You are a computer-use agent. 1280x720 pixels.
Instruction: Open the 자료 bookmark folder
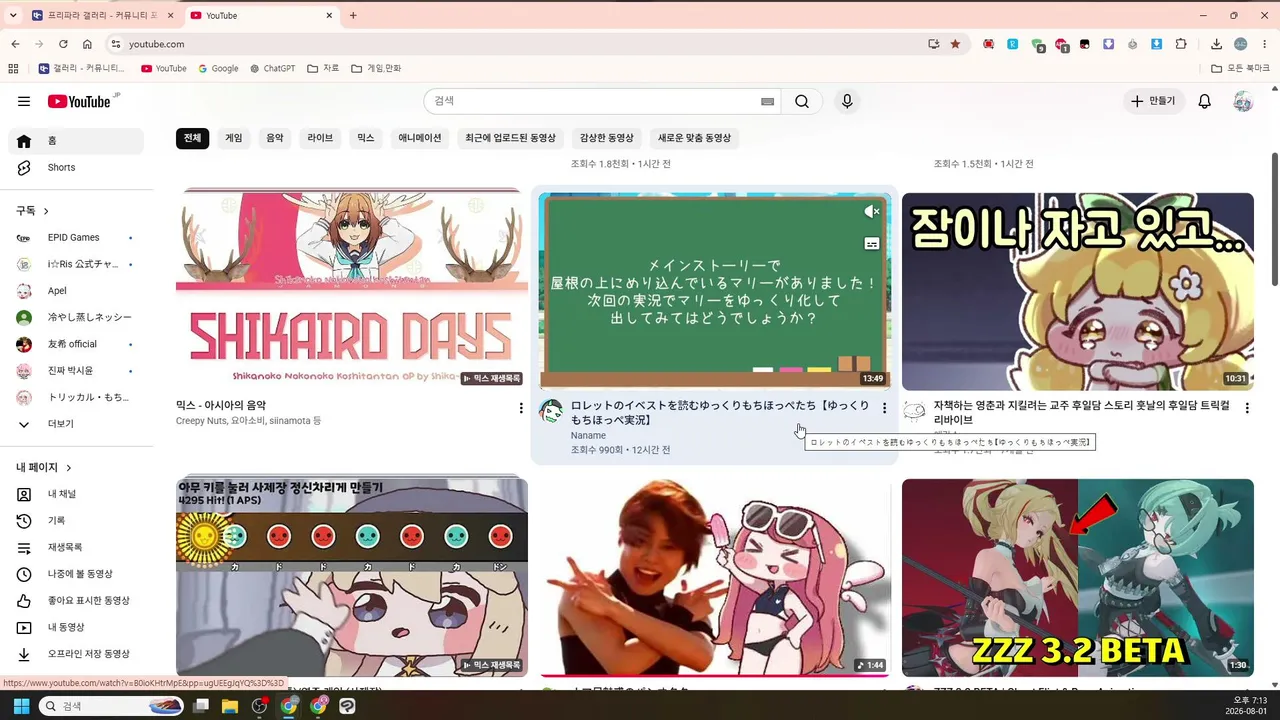pos(323,68)
